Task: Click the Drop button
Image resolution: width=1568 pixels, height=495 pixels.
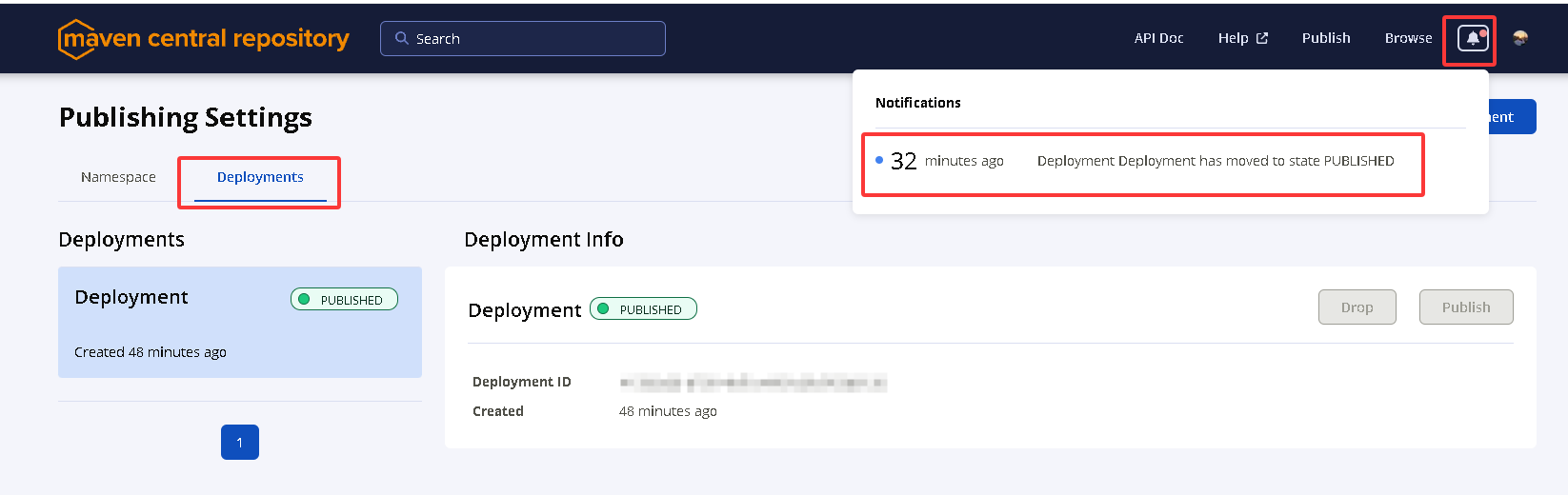Action: click(1357, 307)
